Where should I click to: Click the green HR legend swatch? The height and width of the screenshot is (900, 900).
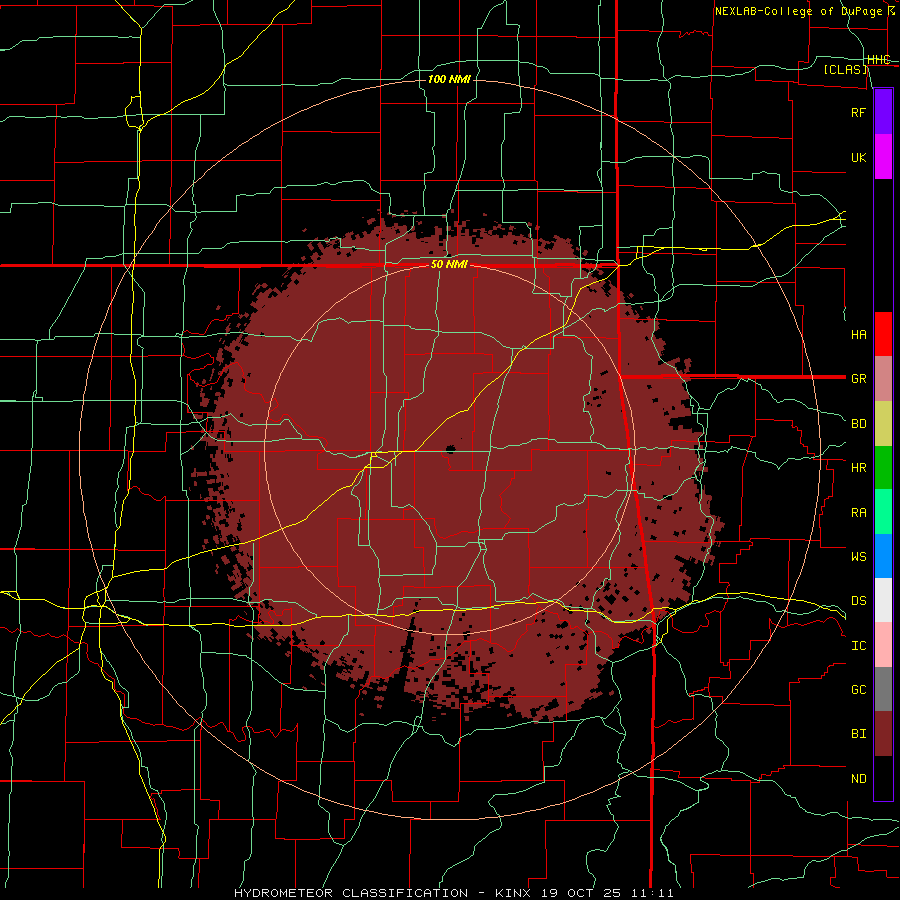point(883,468)
